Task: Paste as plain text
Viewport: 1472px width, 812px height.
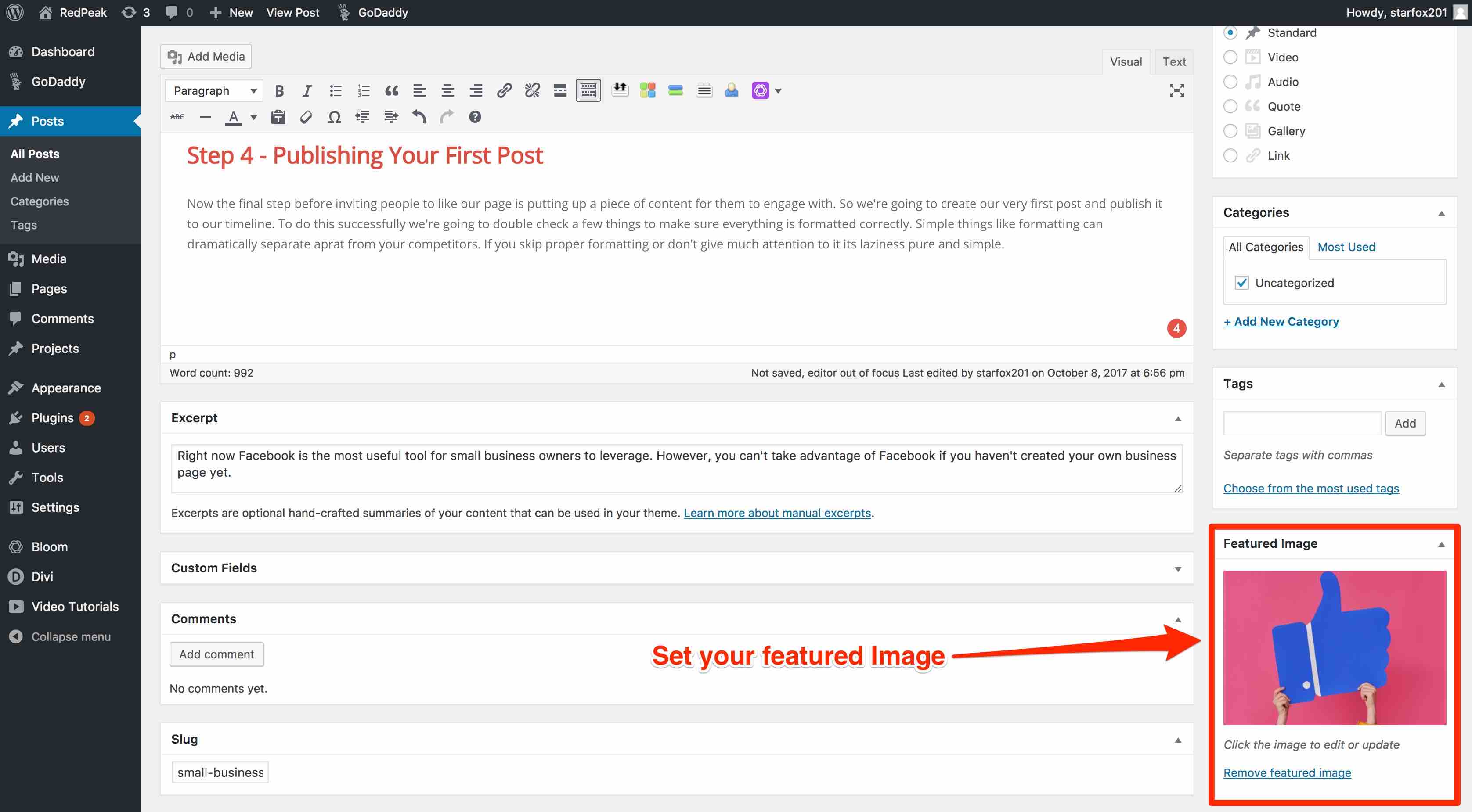Action: tap(278, 117)
